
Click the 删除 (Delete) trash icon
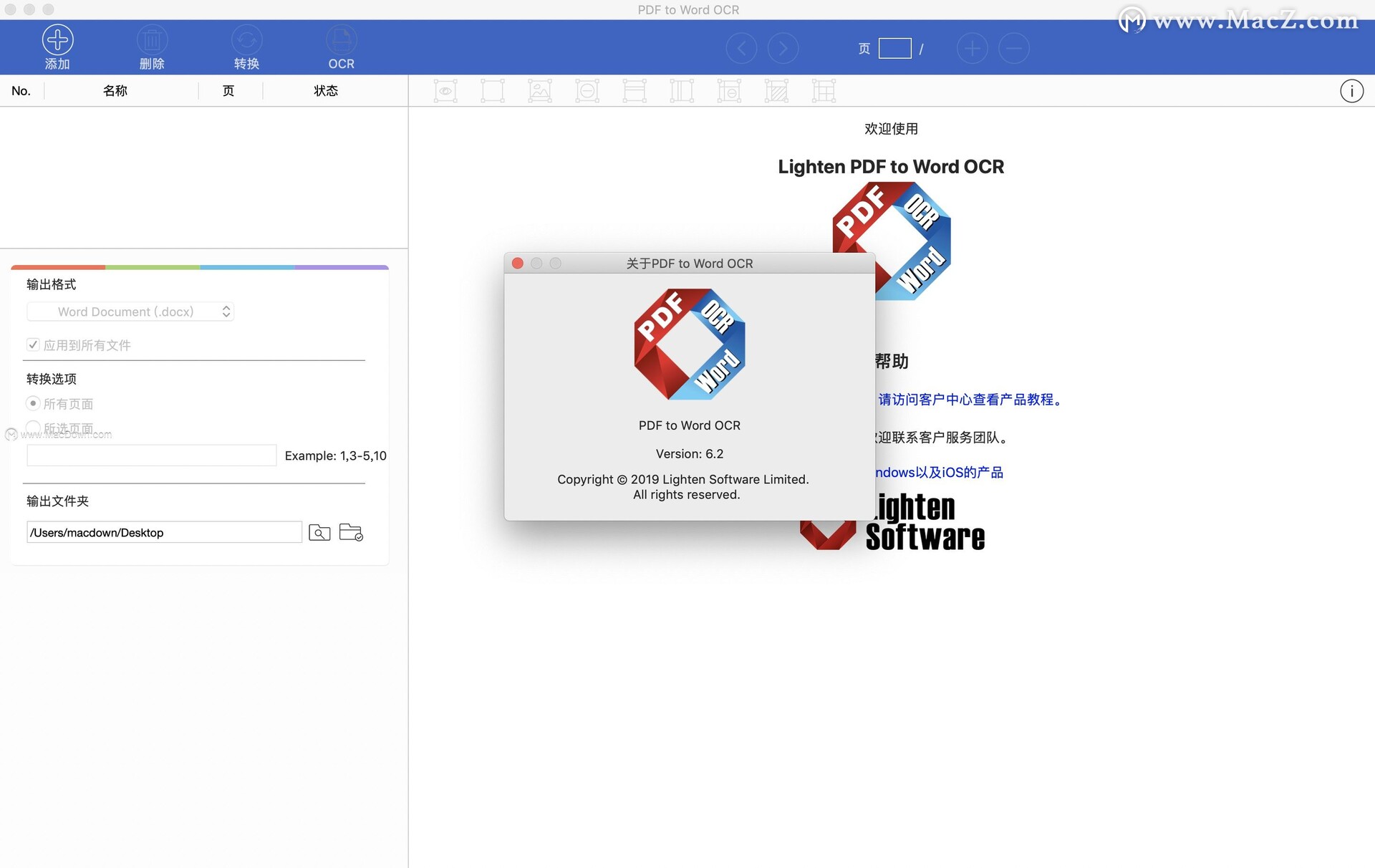point(152,39)
